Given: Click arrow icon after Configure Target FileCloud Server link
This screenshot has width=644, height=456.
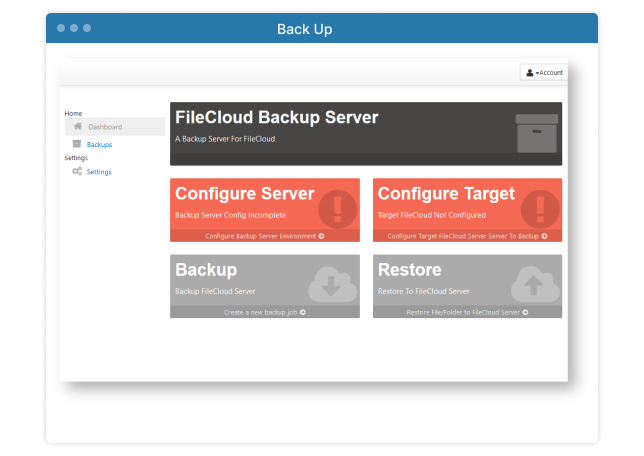Looking at the screenshot, I should tap(544, 236).
